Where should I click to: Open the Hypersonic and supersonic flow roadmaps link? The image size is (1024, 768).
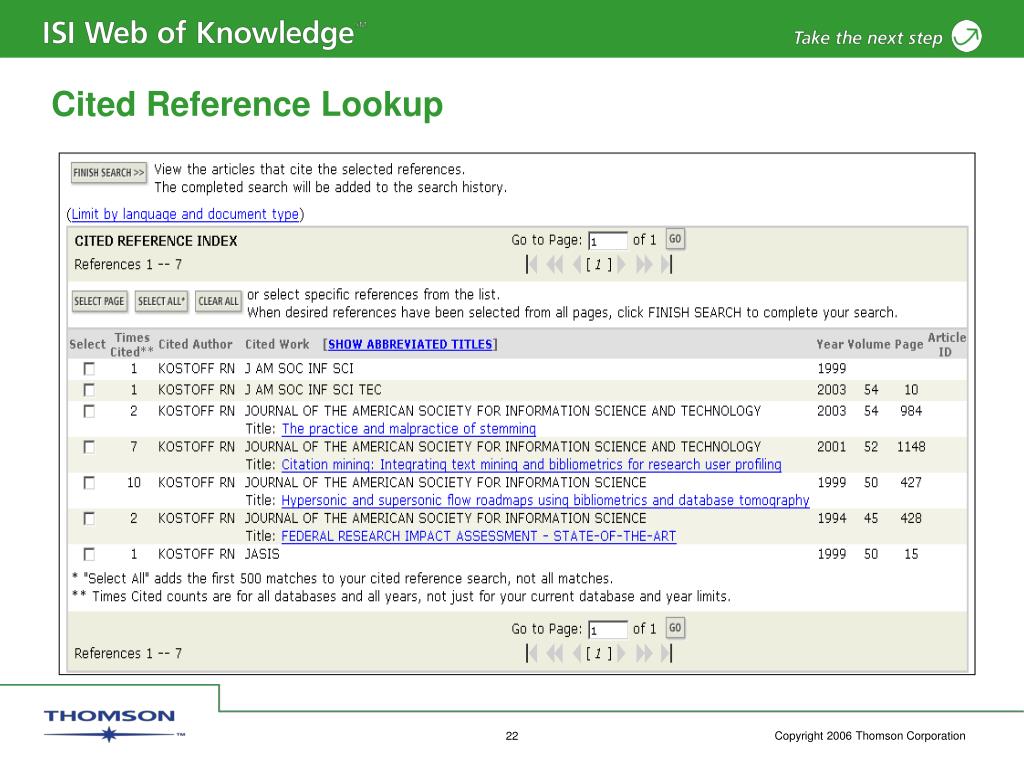[545, 500]
